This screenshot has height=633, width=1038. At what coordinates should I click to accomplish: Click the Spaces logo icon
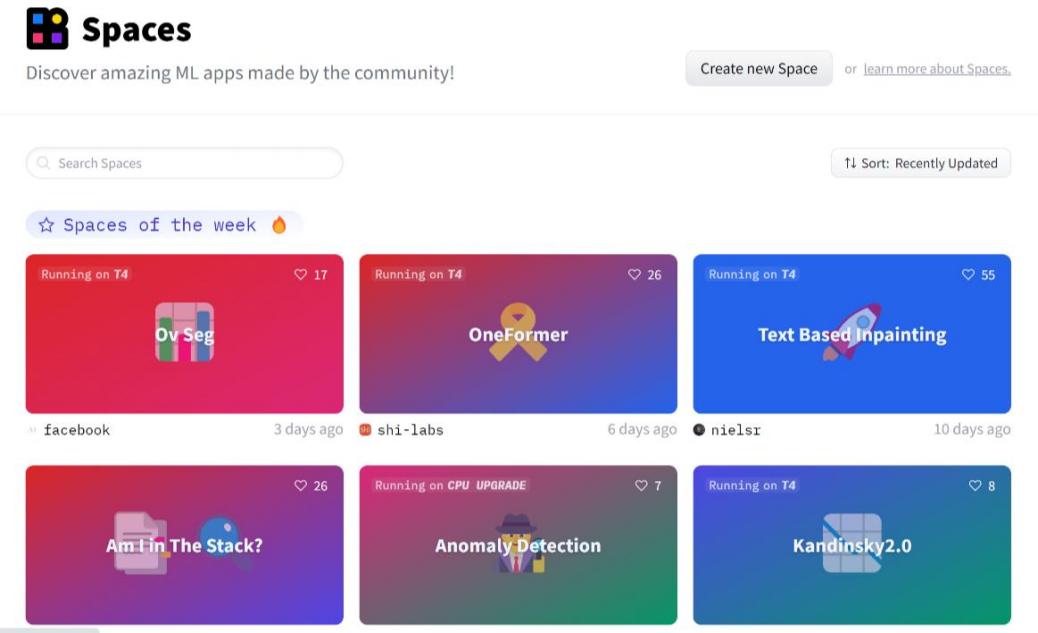(x=47, y=28)
